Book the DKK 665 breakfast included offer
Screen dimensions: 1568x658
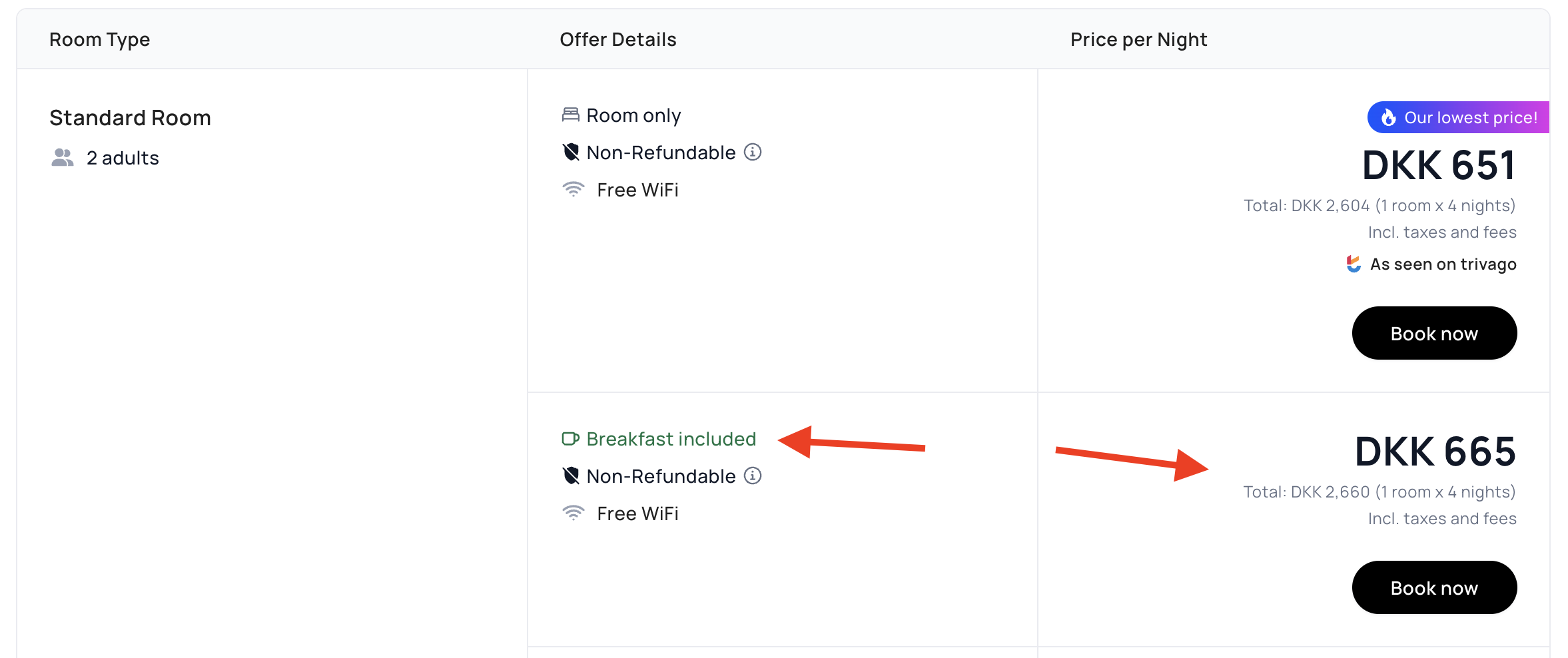[x=1434, y=587]
